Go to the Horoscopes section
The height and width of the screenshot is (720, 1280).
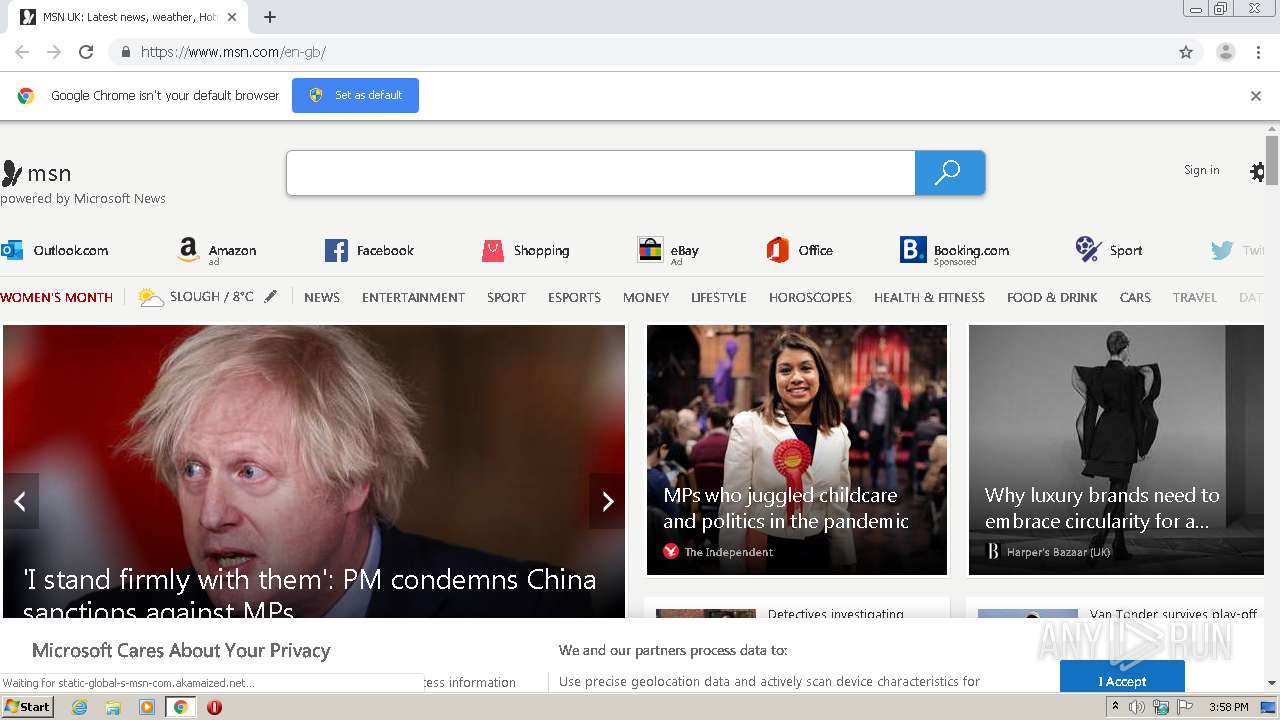tap(810, 297)
